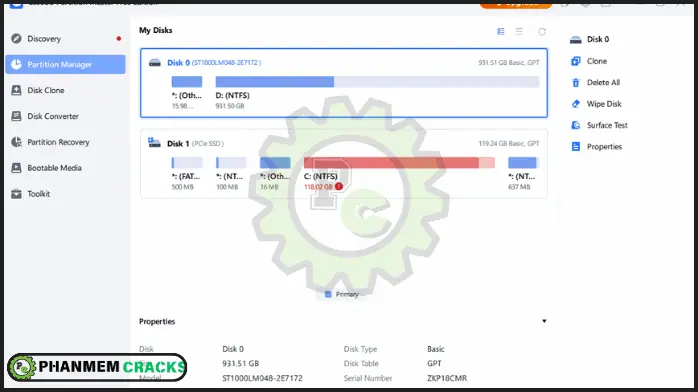Viewport: 698px width, 392px height.
Task: Refresh the disk list
Action: 542,32
